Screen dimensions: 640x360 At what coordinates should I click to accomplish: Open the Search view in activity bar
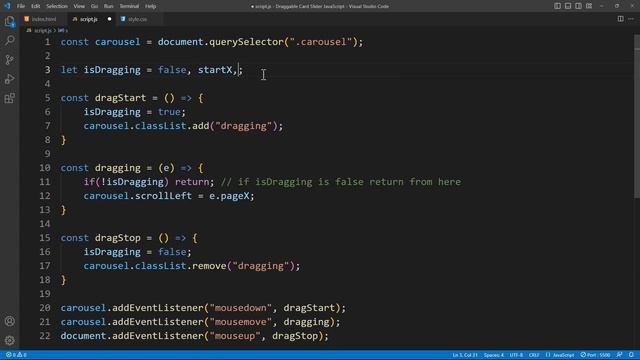point(9,40)
